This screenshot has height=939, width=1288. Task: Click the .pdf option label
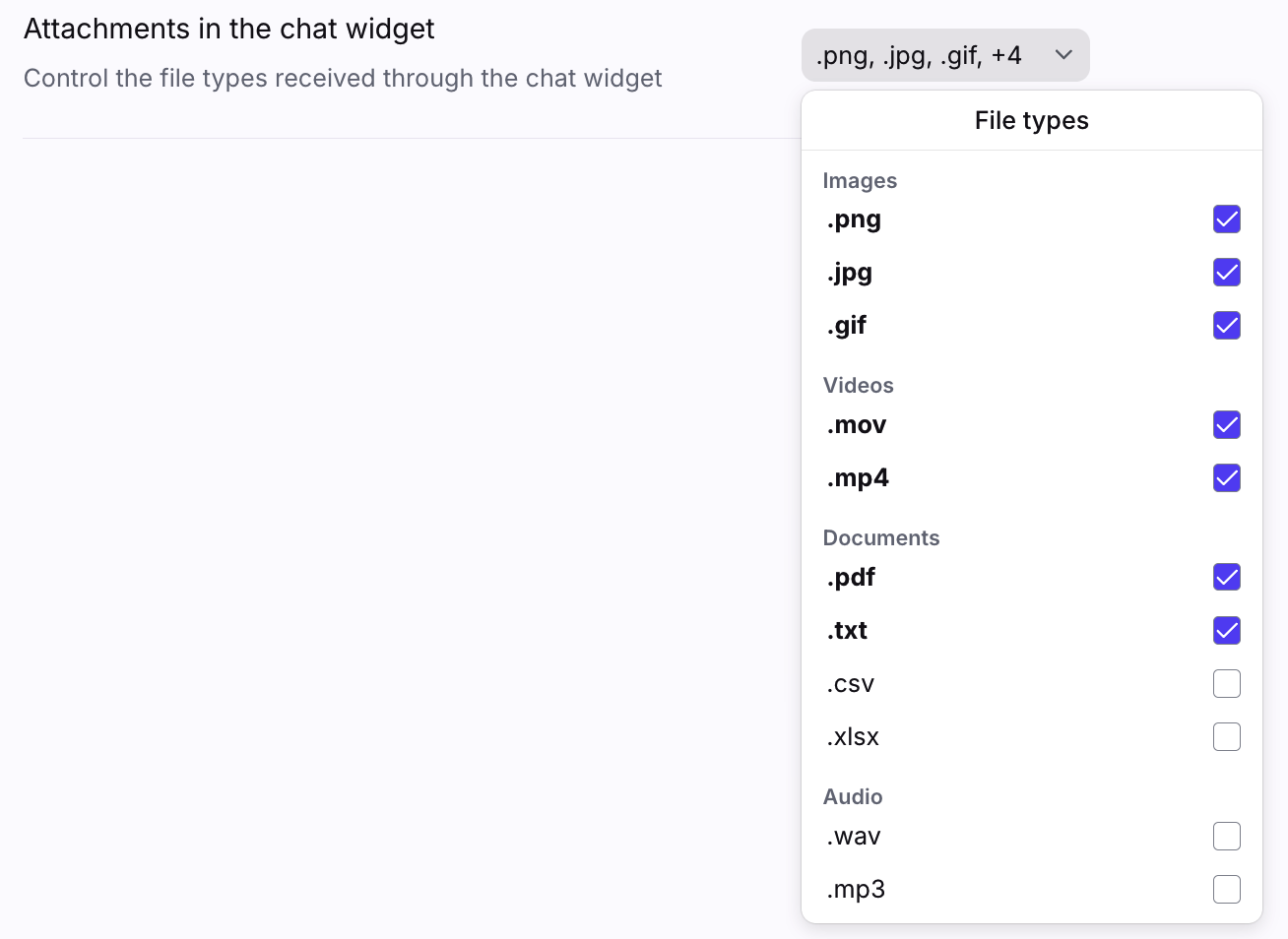[851, 578]
